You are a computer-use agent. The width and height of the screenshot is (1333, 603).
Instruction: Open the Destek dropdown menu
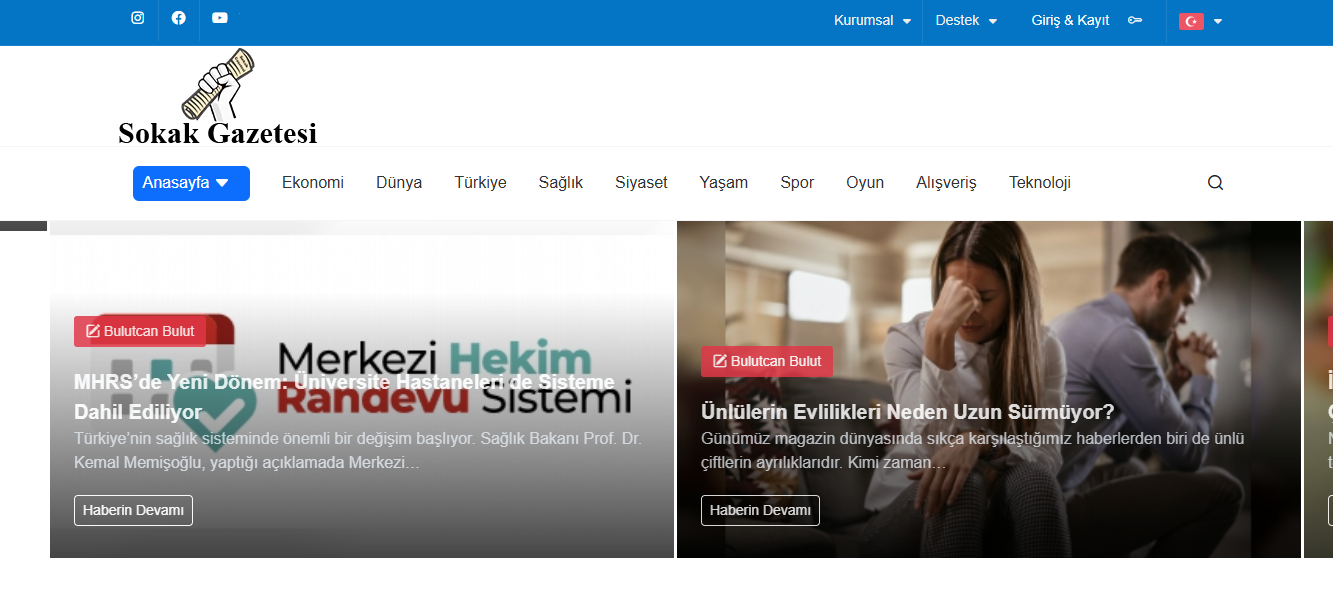966,19
